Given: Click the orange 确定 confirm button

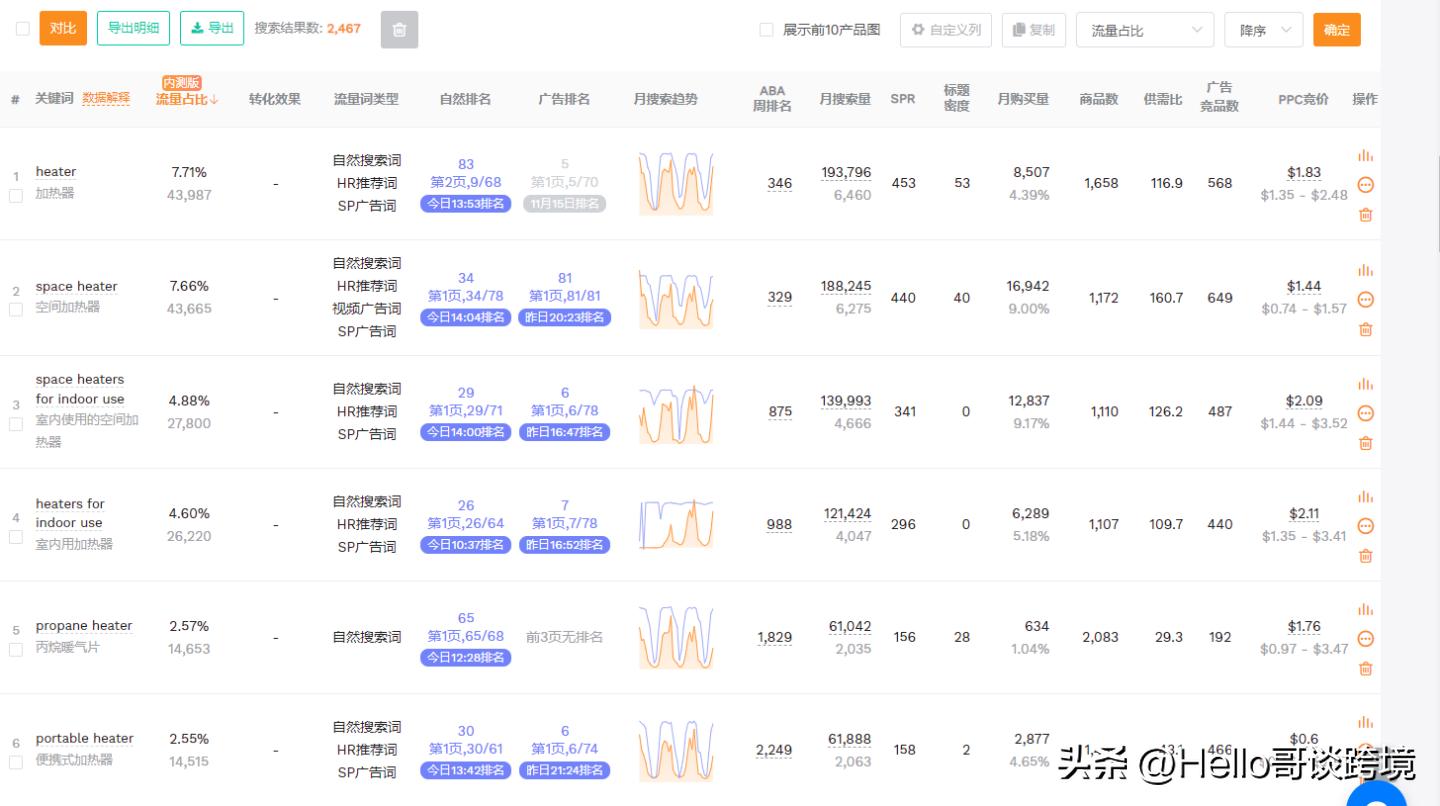Looking at the screenshot, I should pyautogui.click(x=1336, y=29).
